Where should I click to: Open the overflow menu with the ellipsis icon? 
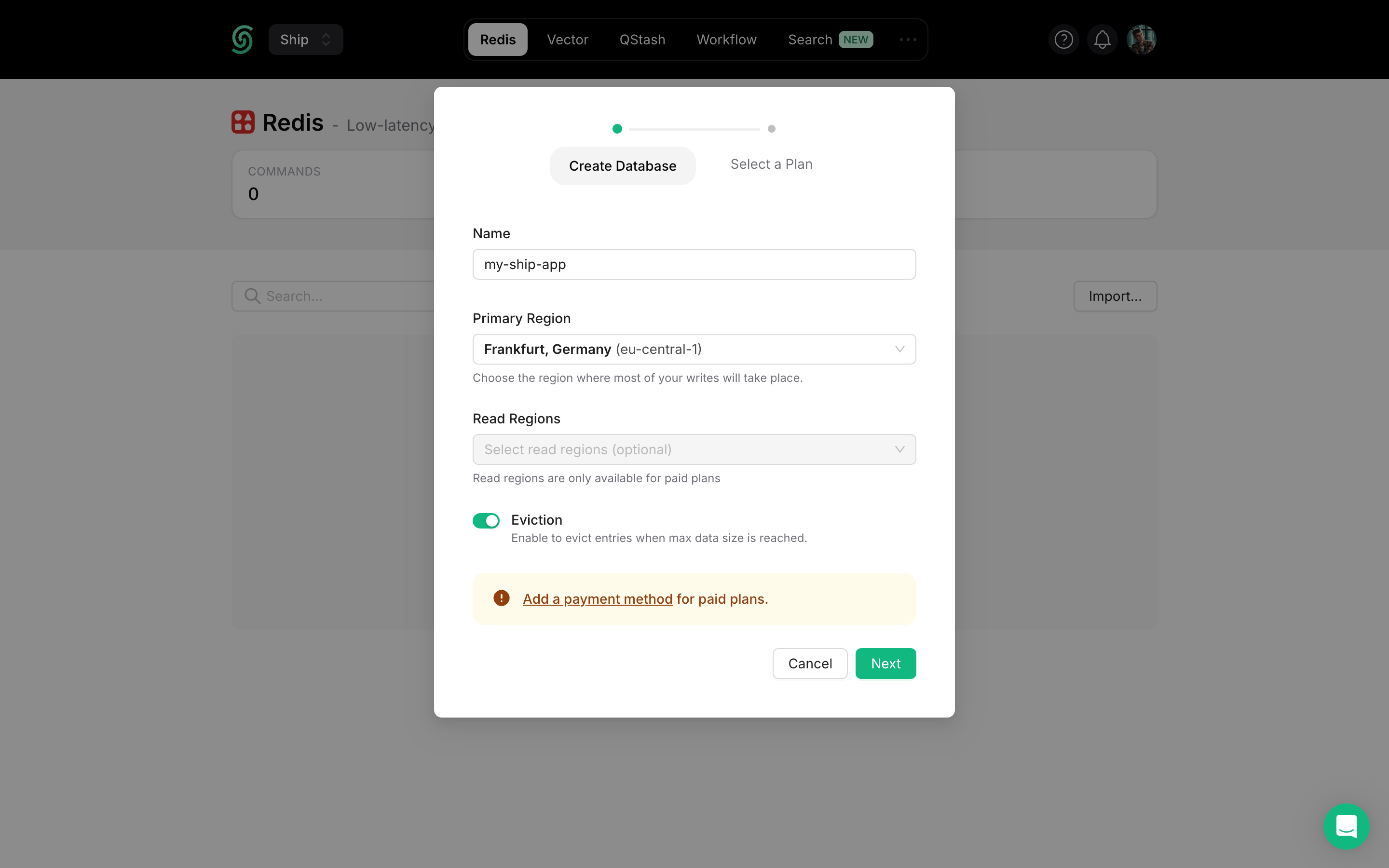click(907, 40)
